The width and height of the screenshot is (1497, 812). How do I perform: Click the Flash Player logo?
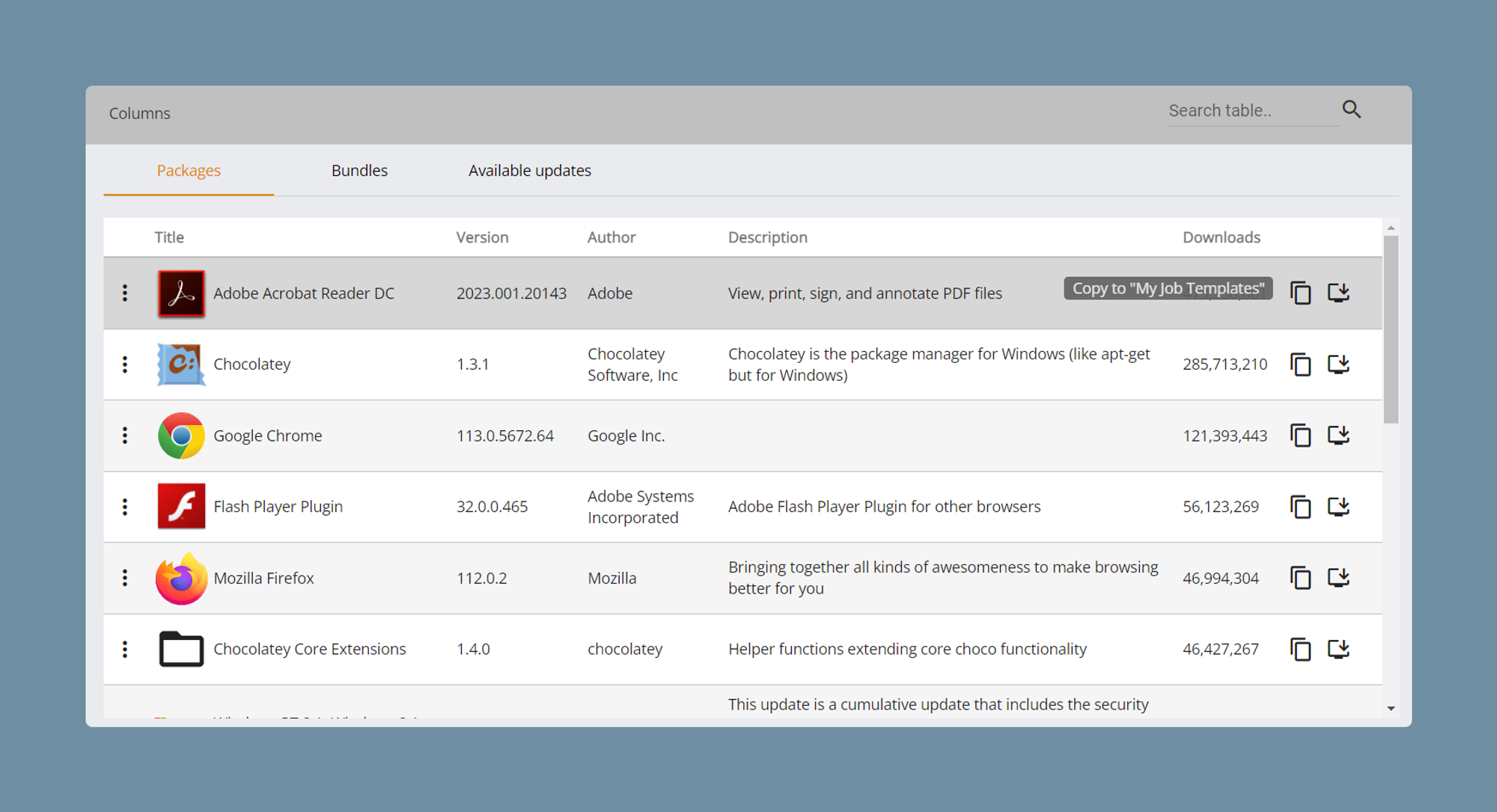coord(181,507)
